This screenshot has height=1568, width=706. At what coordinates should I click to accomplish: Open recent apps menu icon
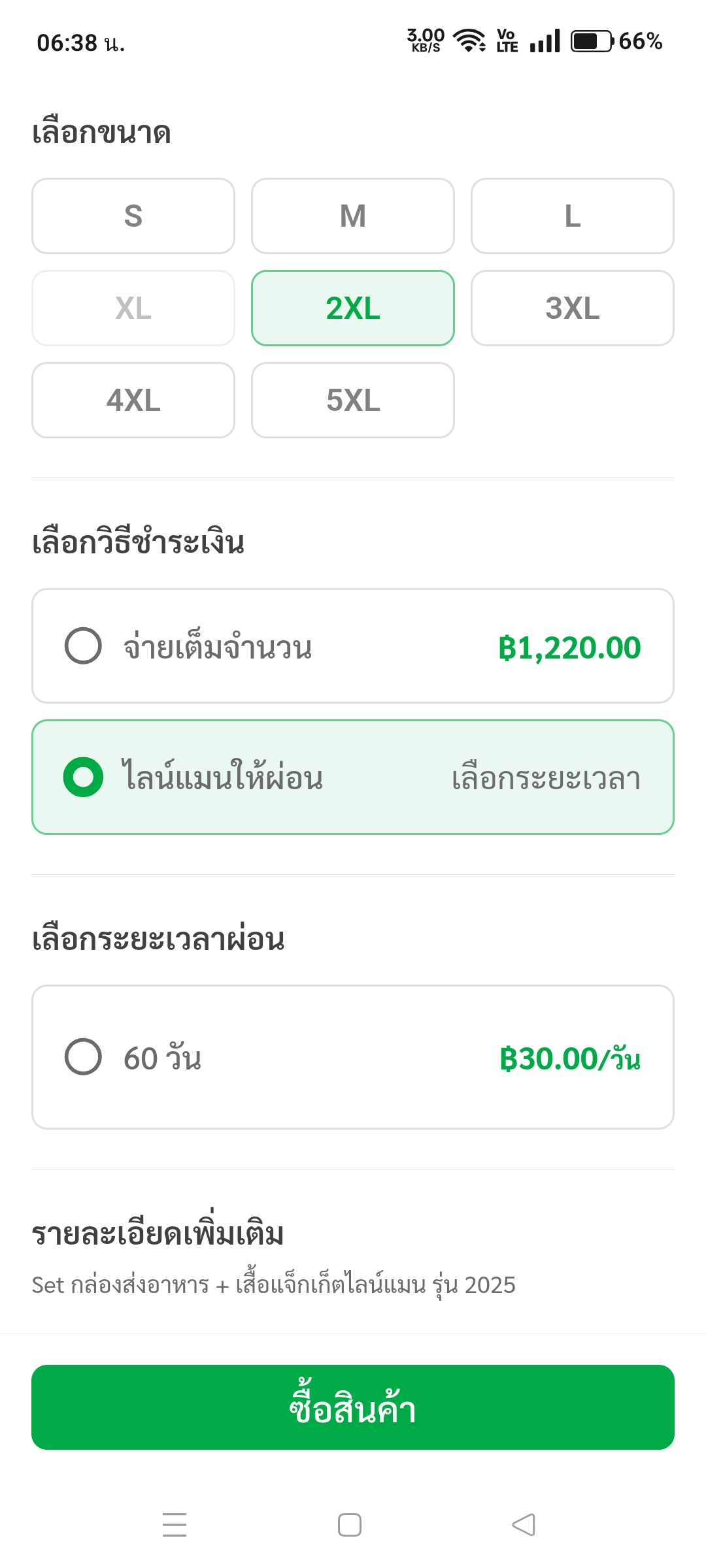pos(175,1525)
